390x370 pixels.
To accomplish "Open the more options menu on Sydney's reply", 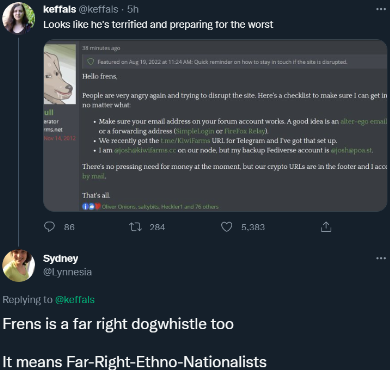I will click(x=381, y=258).
